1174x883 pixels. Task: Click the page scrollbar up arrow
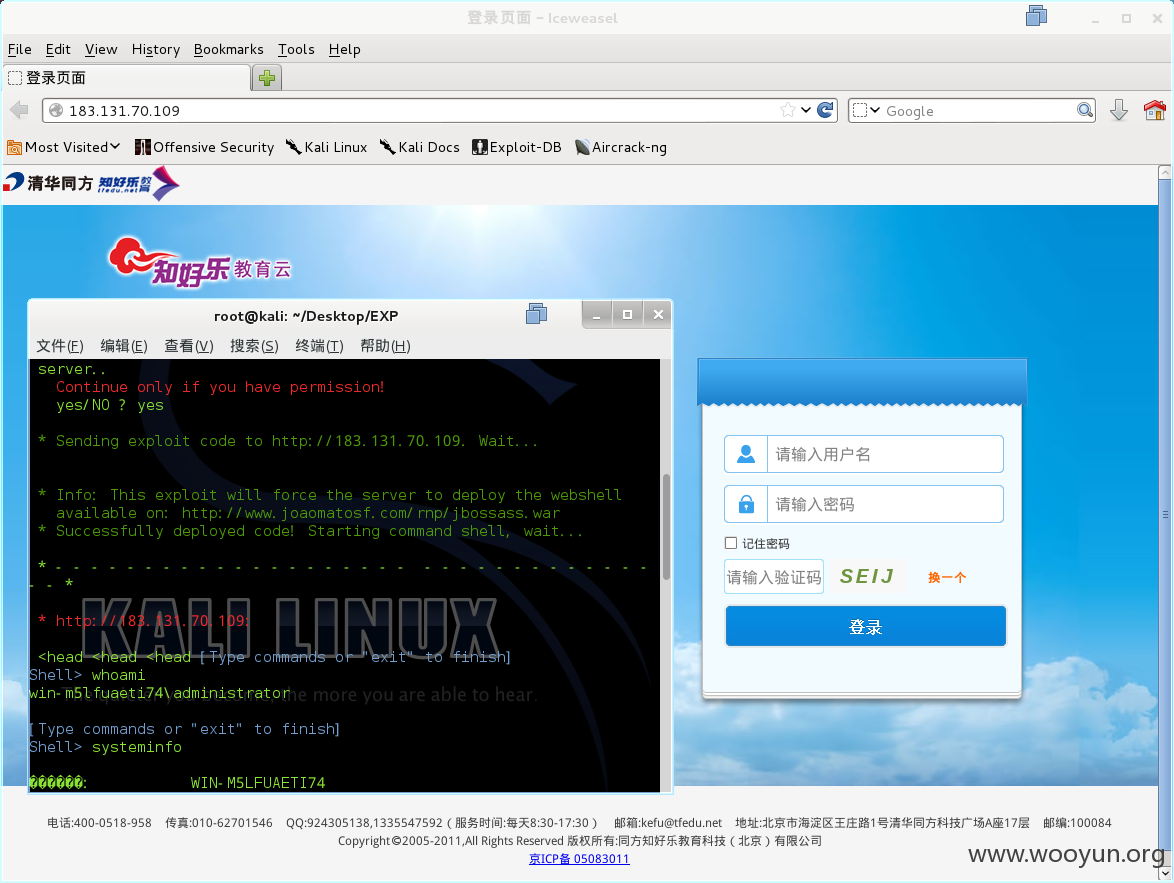point(1164,172)
